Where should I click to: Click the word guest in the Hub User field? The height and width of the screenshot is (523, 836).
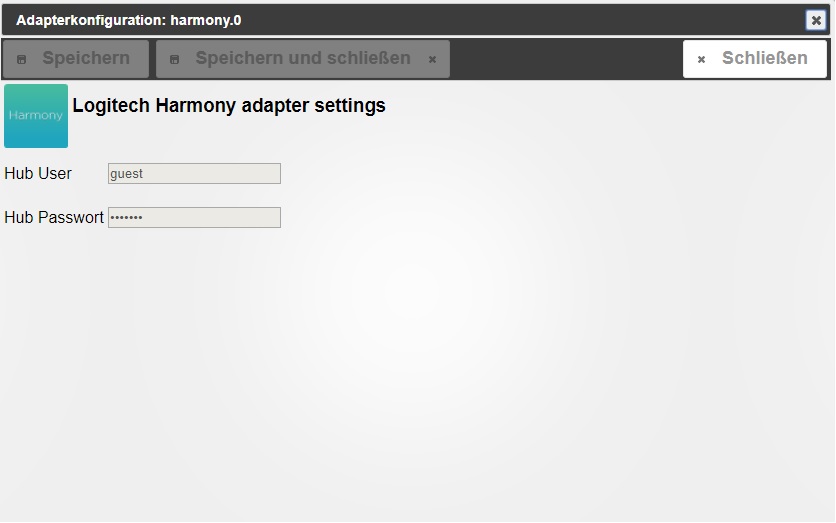click(x=127, y=174)
